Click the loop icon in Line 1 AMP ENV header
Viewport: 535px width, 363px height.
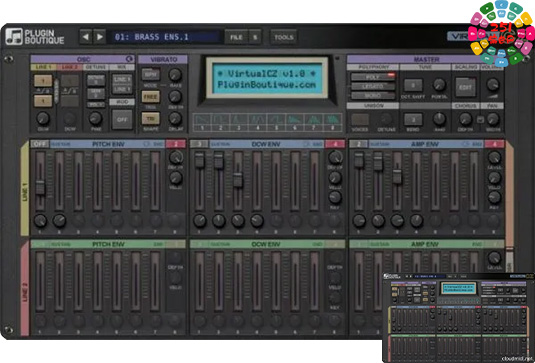pos(465,144)
